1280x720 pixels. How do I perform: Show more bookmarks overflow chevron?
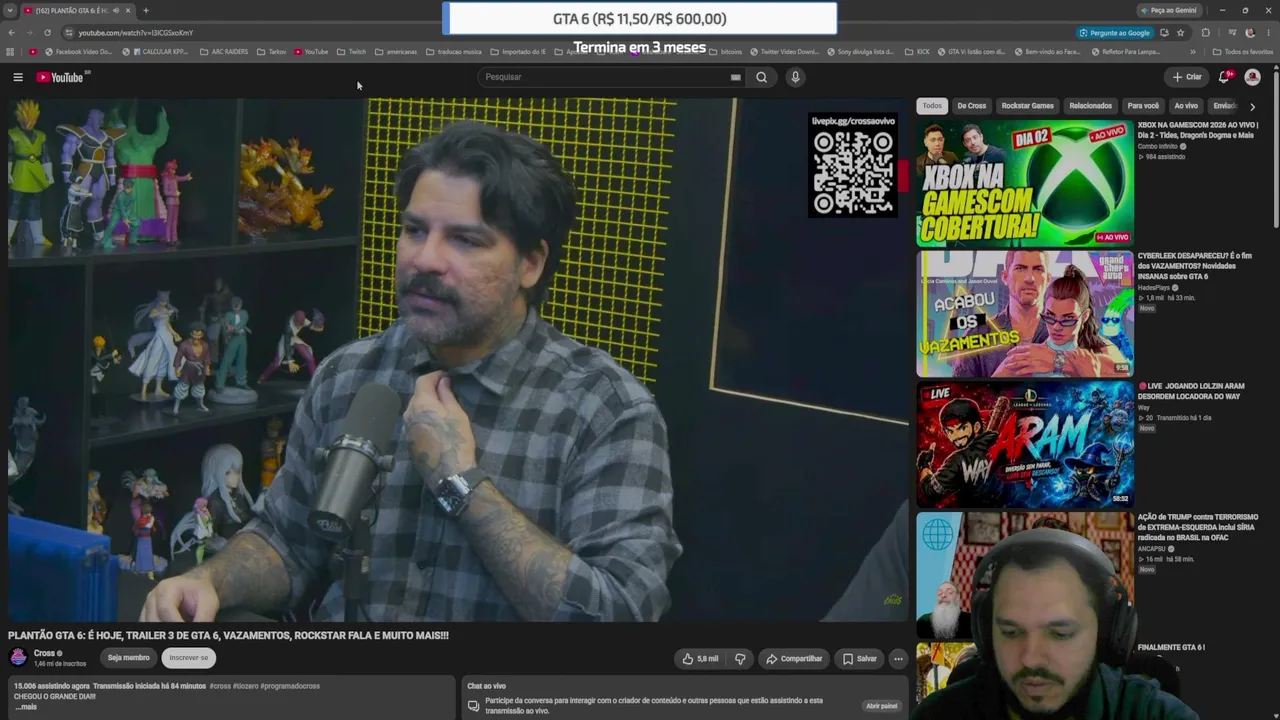(x=1192, y=52)
